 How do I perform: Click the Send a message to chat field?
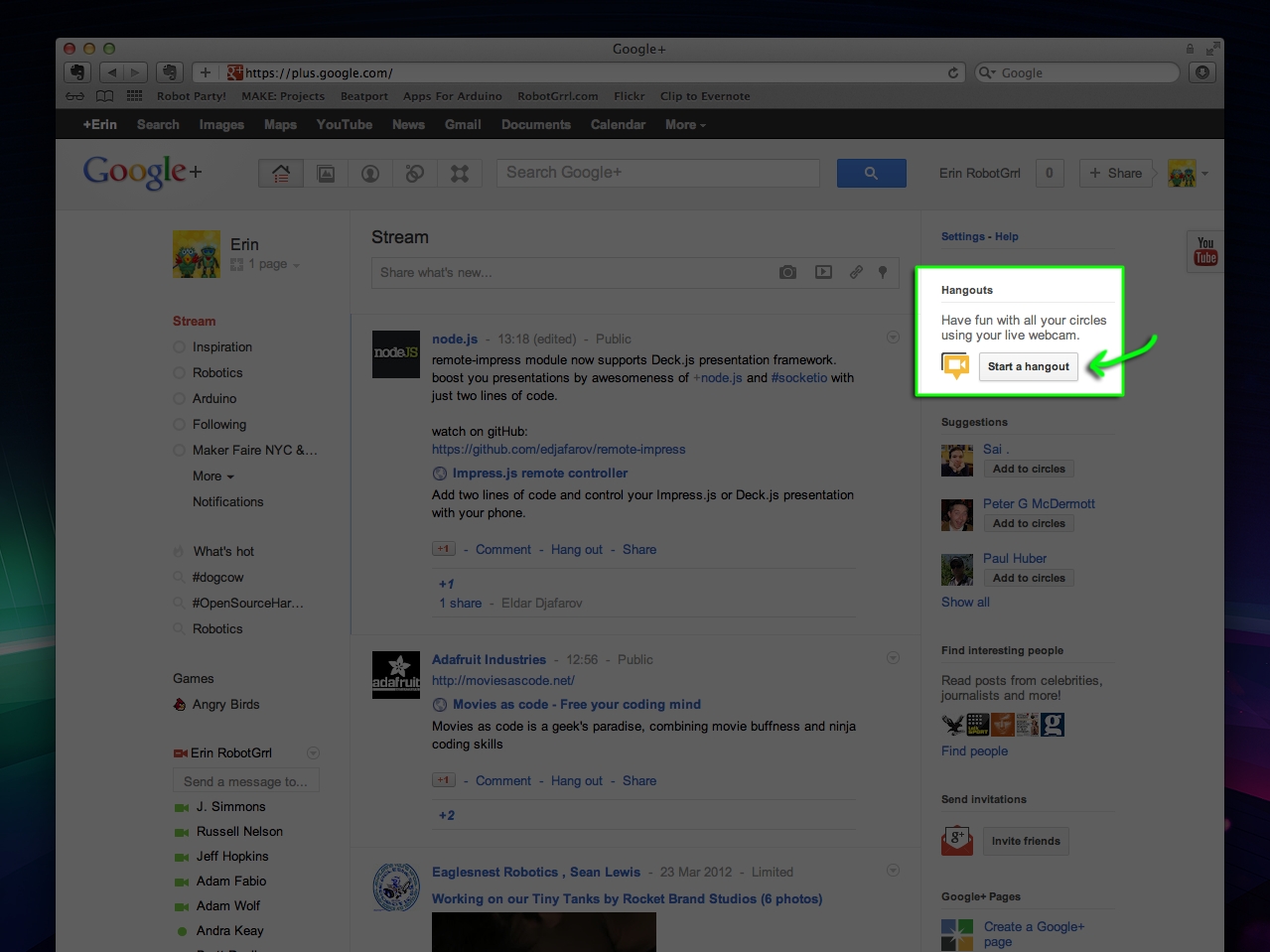[x=246, y=781]
